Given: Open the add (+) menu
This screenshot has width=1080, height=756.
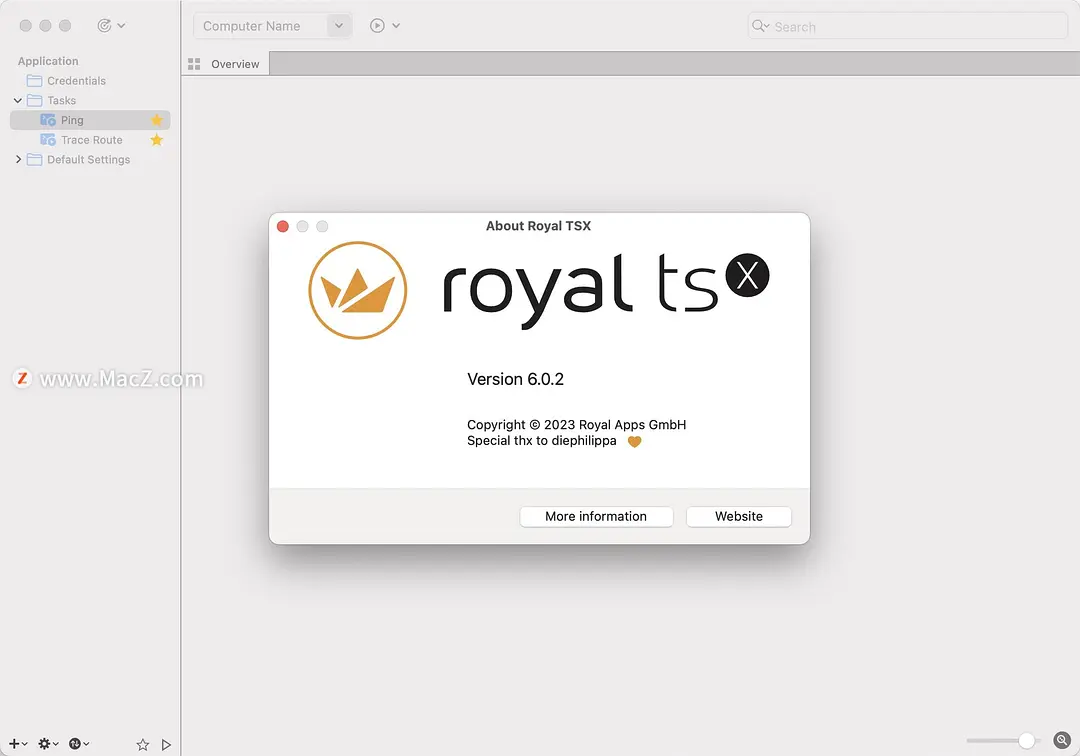Looking at the screenshot, I should click(18, 744).
